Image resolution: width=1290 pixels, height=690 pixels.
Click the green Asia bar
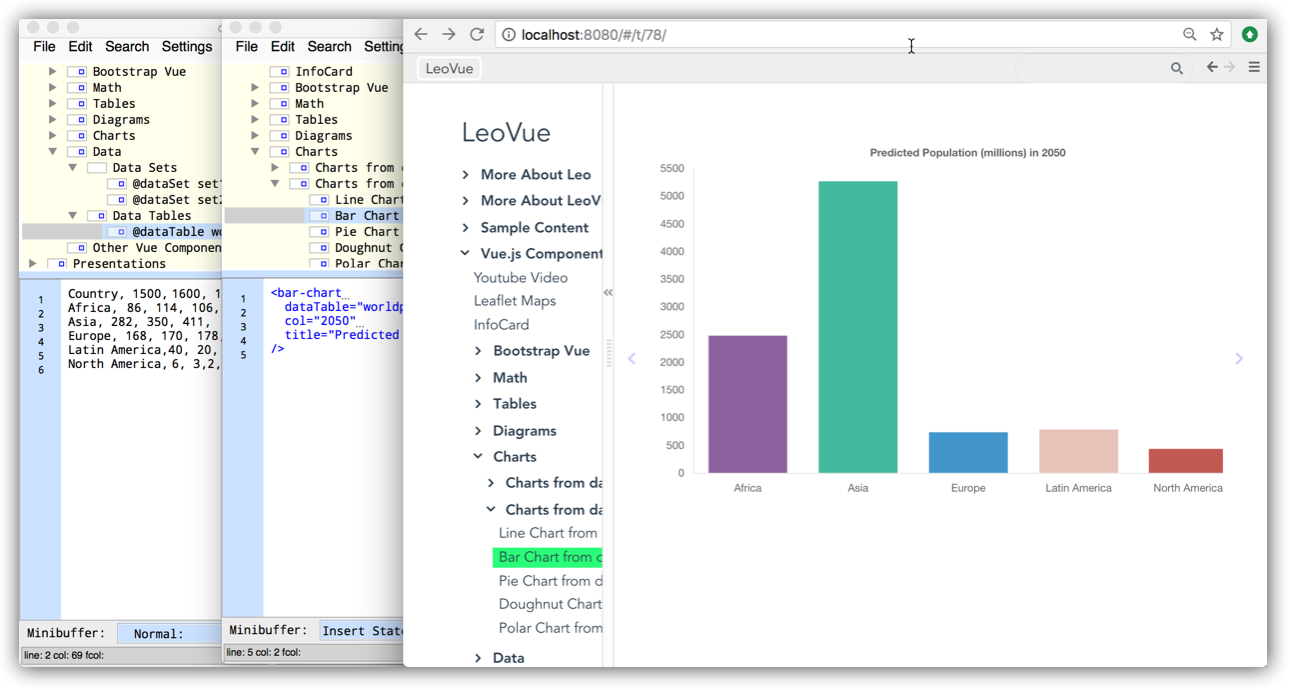858,327
